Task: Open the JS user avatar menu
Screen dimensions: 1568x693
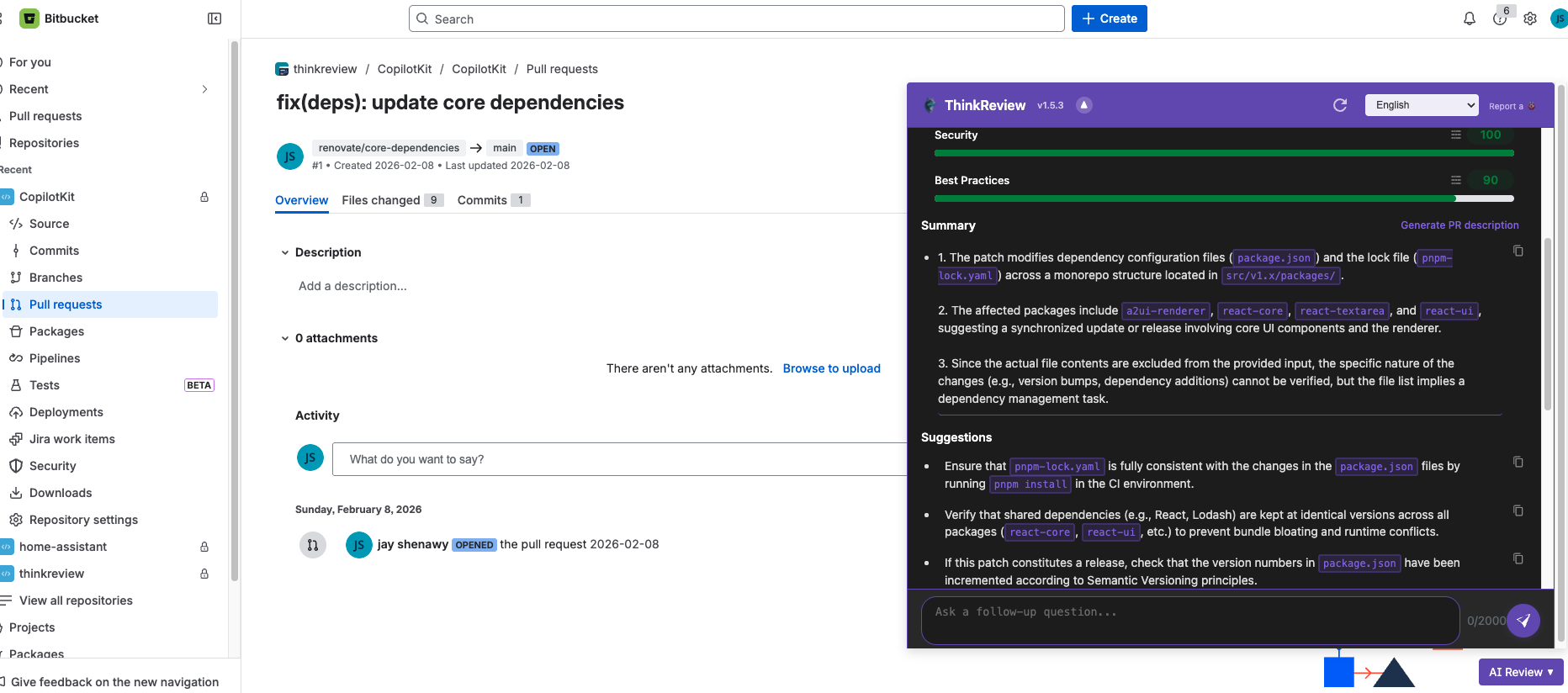Action: tap(1559, 19)
